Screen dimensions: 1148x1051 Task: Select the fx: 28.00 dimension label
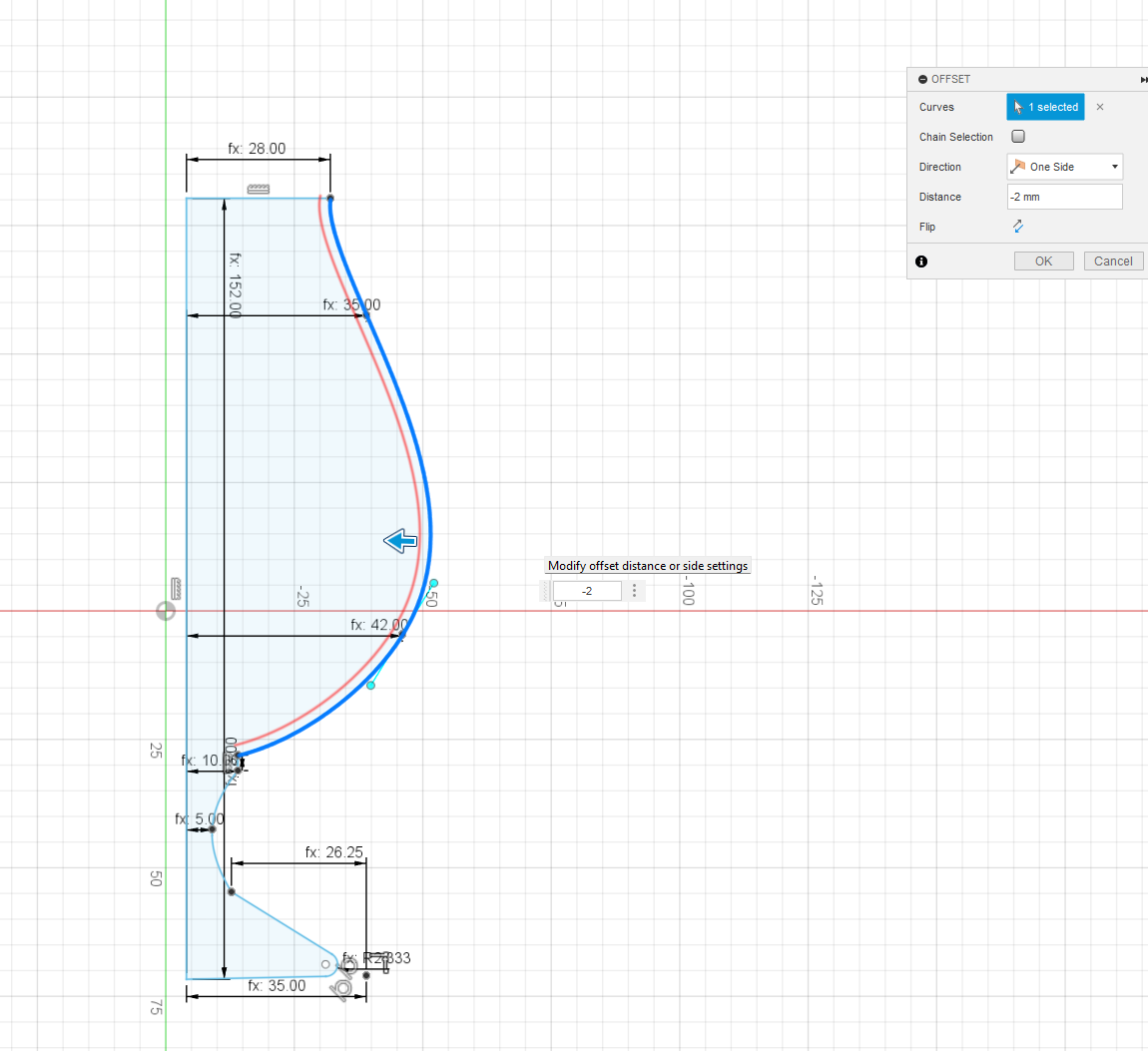coord(257,149)
